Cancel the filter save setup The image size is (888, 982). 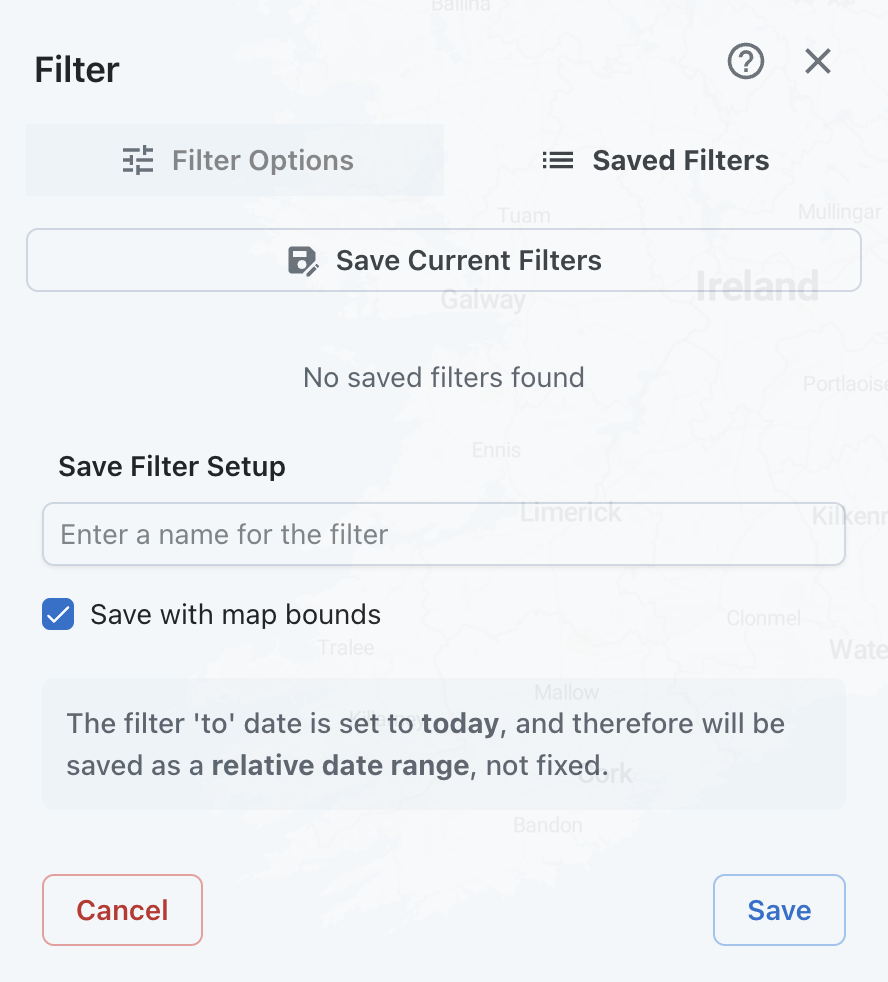(122, 910)
